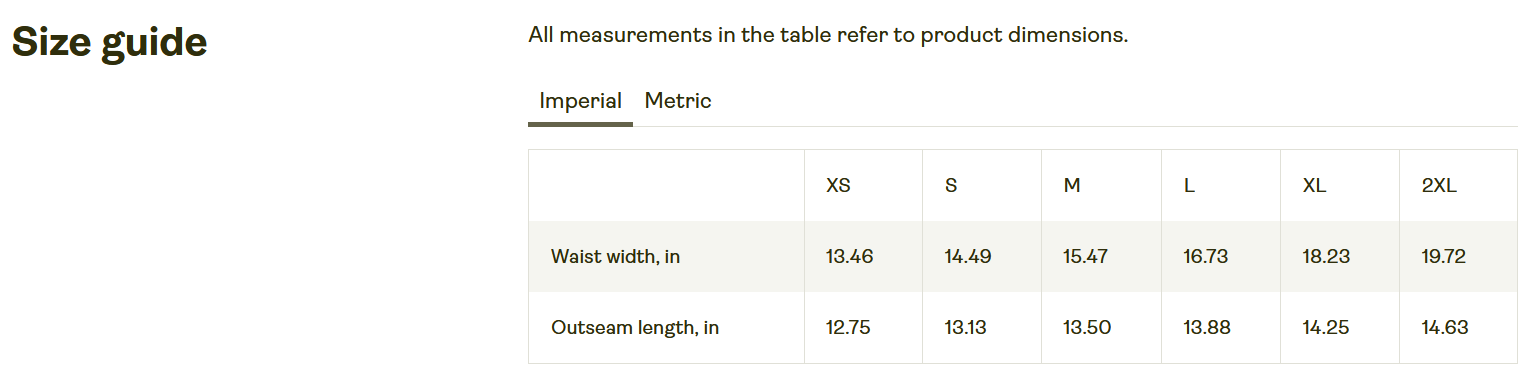This screenshot has width=1525, height=375.
Task: Select the Imperial tab
Action: (x=580, y=101)
